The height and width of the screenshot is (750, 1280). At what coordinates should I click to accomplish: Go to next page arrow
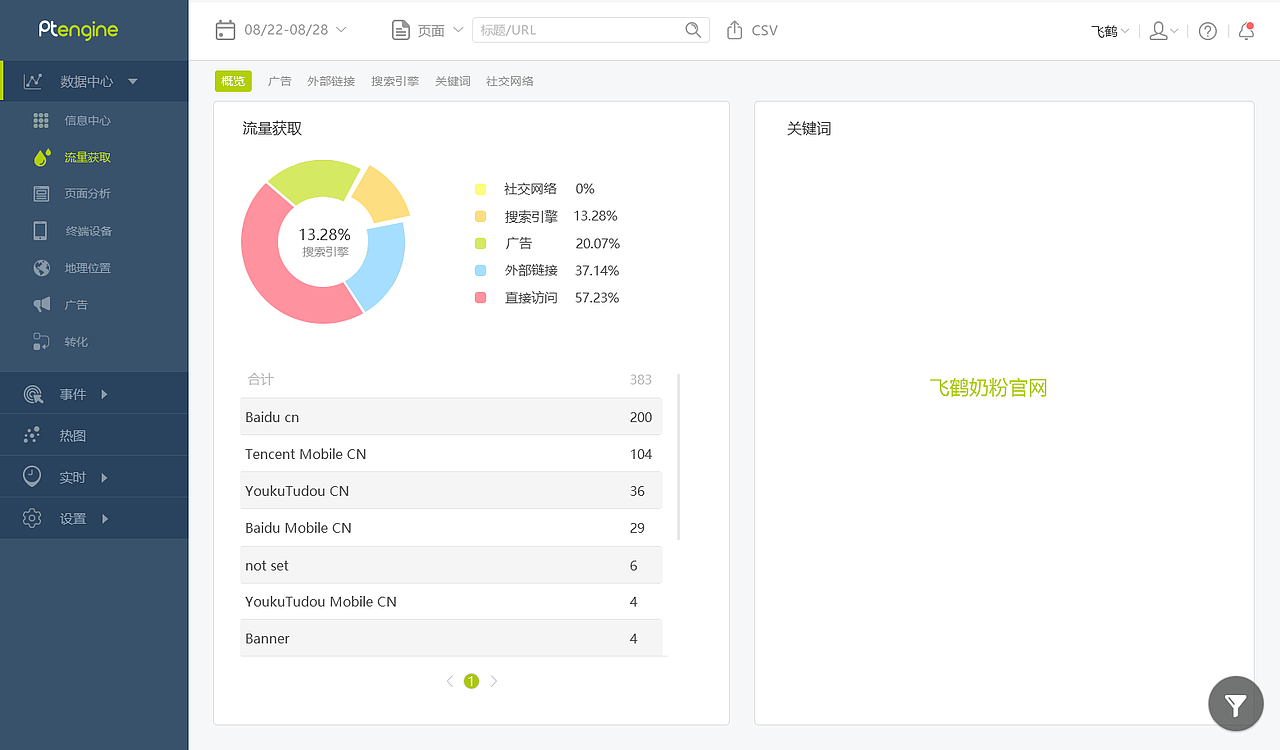pyautogui.click(x=494, y=681)
